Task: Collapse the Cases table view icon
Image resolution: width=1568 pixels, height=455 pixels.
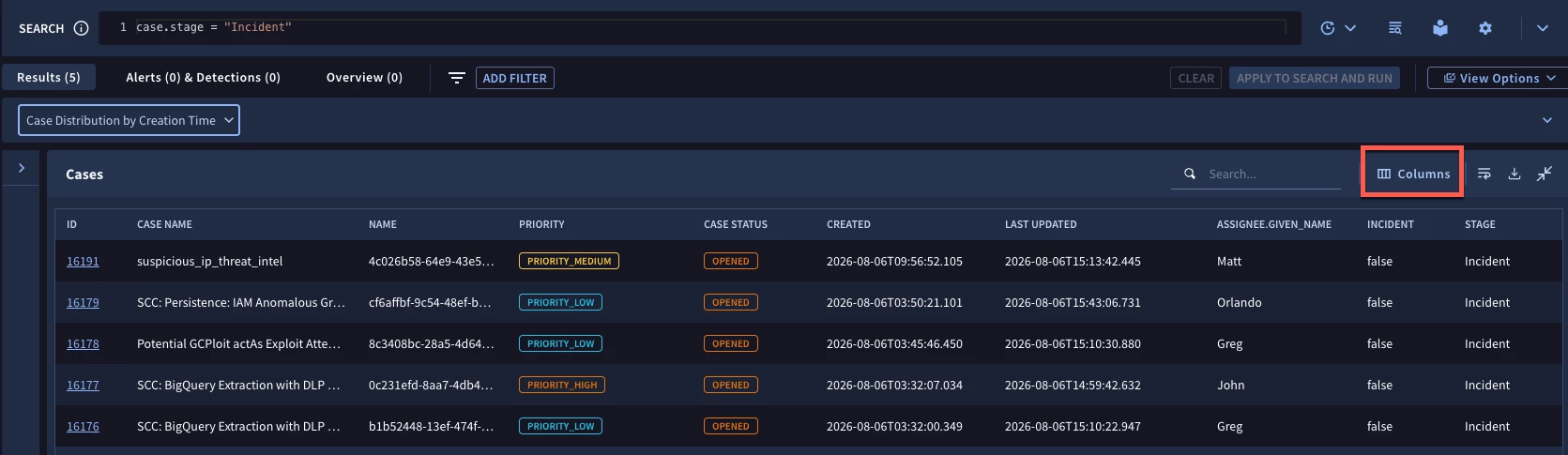Action: click(x=1545, y=174)
